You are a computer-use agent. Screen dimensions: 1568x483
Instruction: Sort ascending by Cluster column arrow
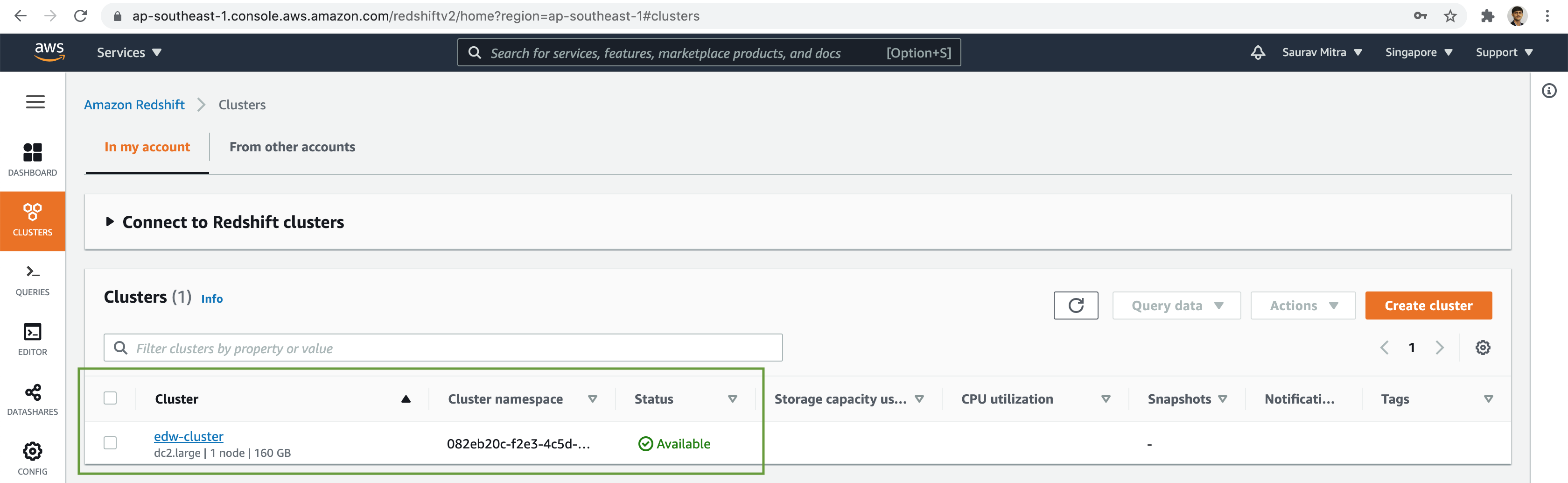406,399
